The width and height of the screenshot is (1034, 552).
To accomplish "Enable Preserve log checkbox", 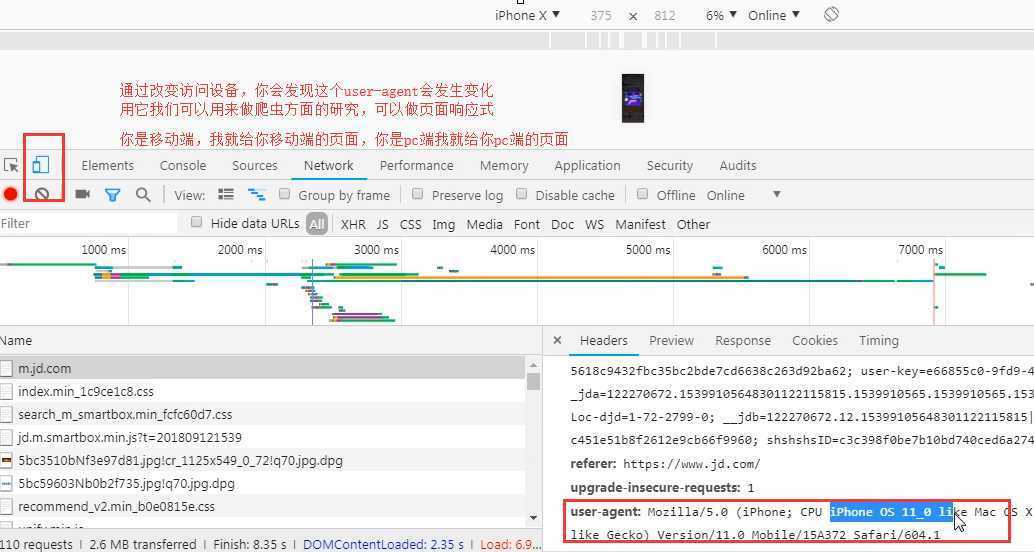I will (417, 194).
